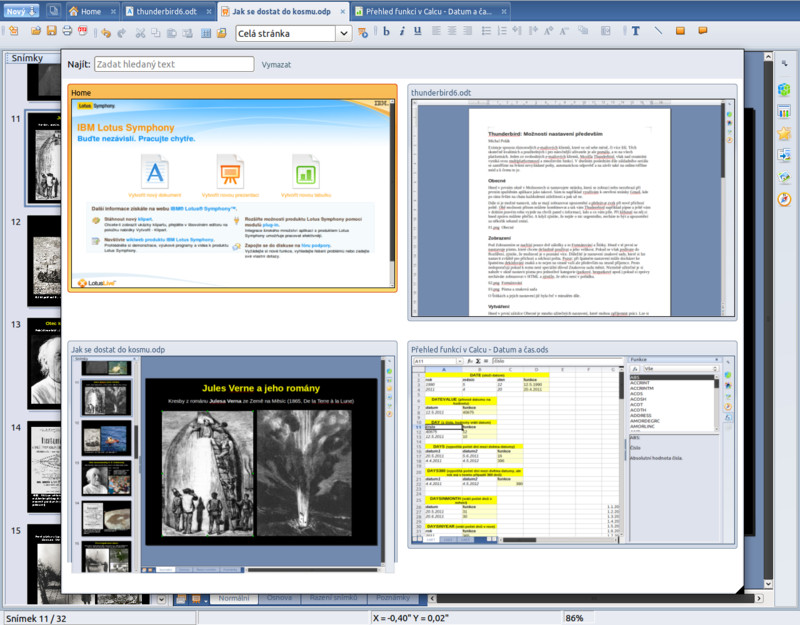The height and width of the screenshot is (625, 800).
Task: Switch to Přehled funkcí v Calcu tab
Action: click(428, 11)
